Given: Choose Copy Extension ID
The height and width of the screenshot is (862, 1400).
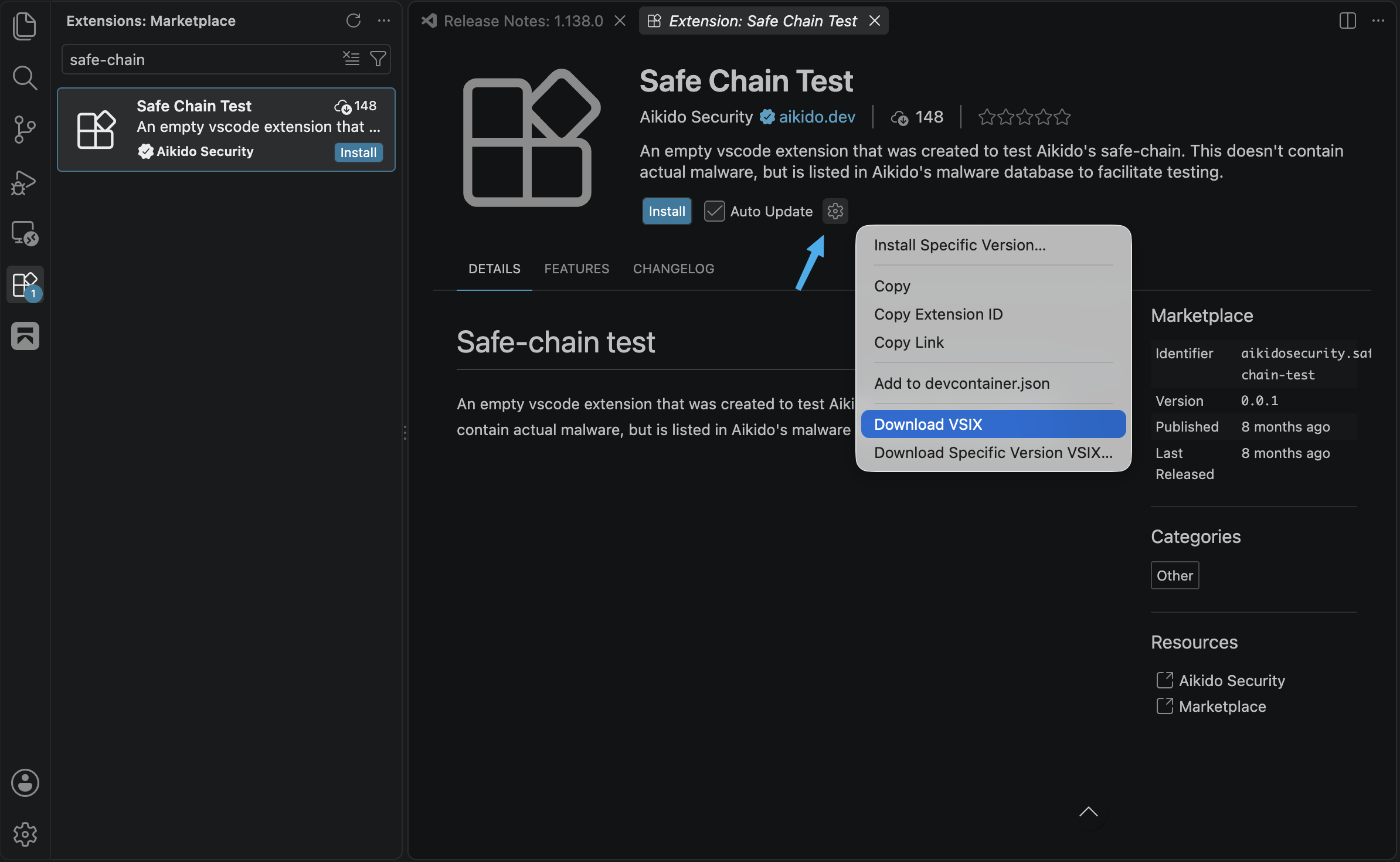Looking at the screenshot, I should pyautogui.click(x=993, y=314).
